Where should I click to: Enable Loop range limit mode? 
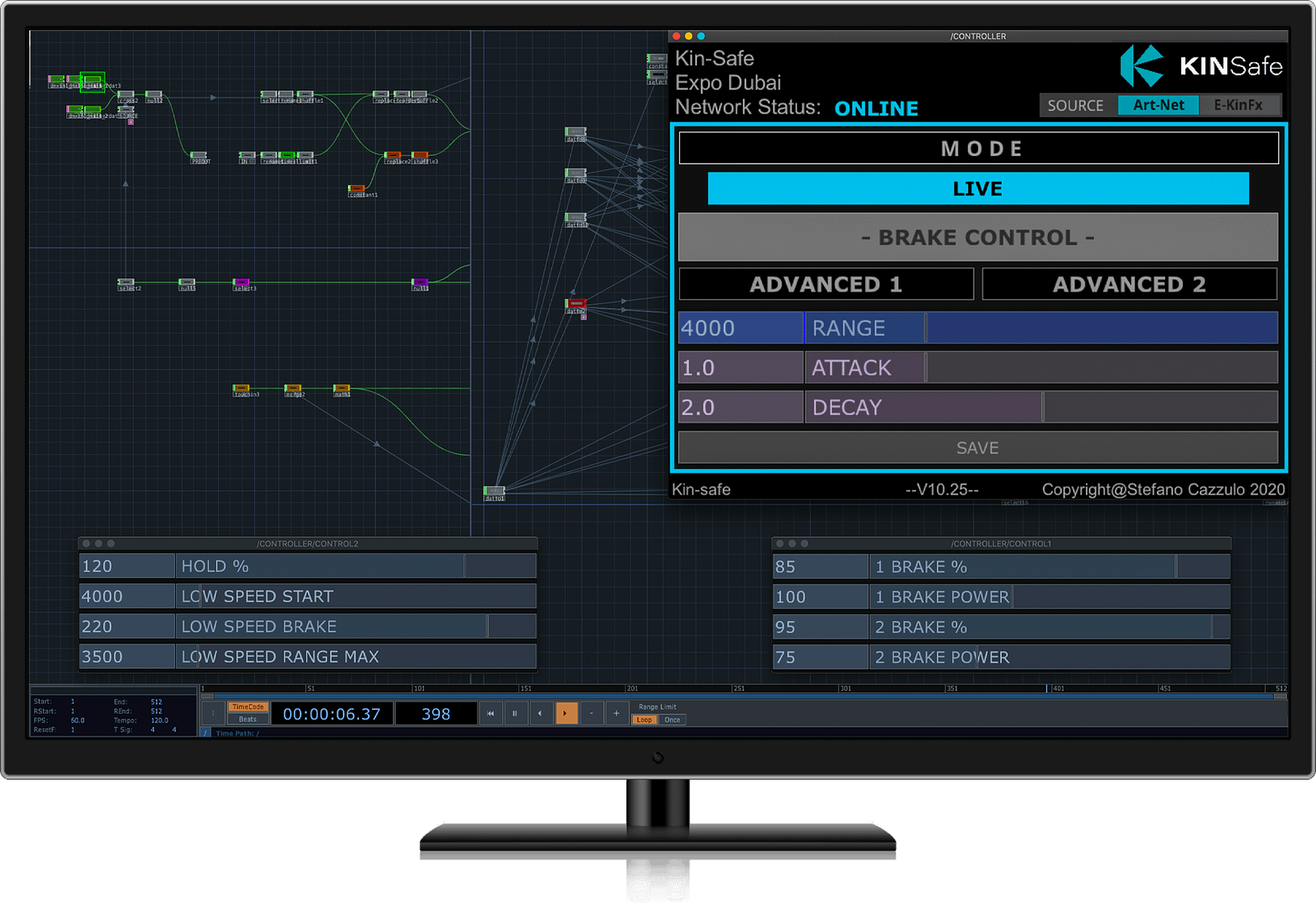click(x=644, y=720)
